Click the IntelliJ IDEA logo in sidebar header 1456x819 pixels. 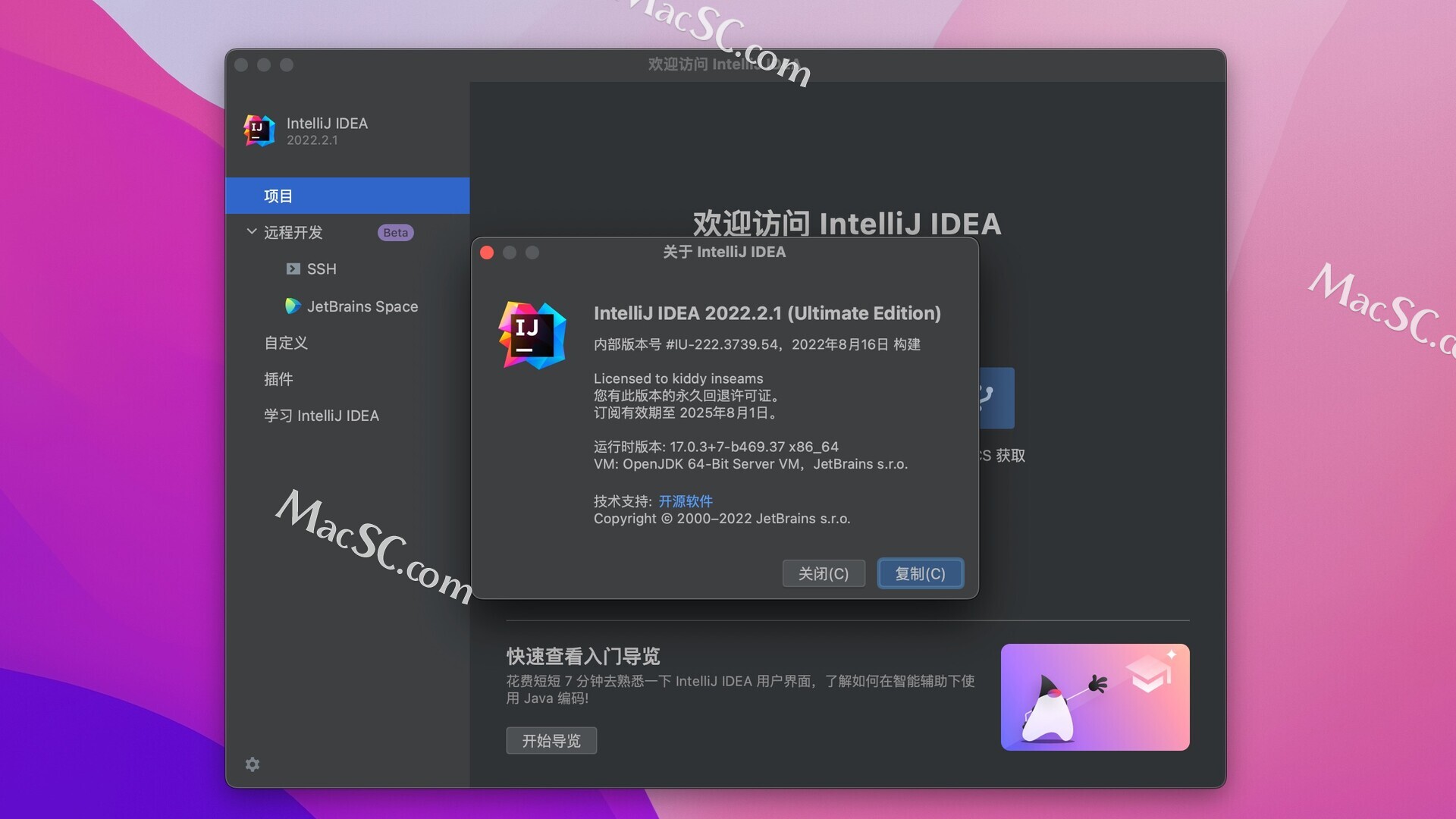point(259,130)
